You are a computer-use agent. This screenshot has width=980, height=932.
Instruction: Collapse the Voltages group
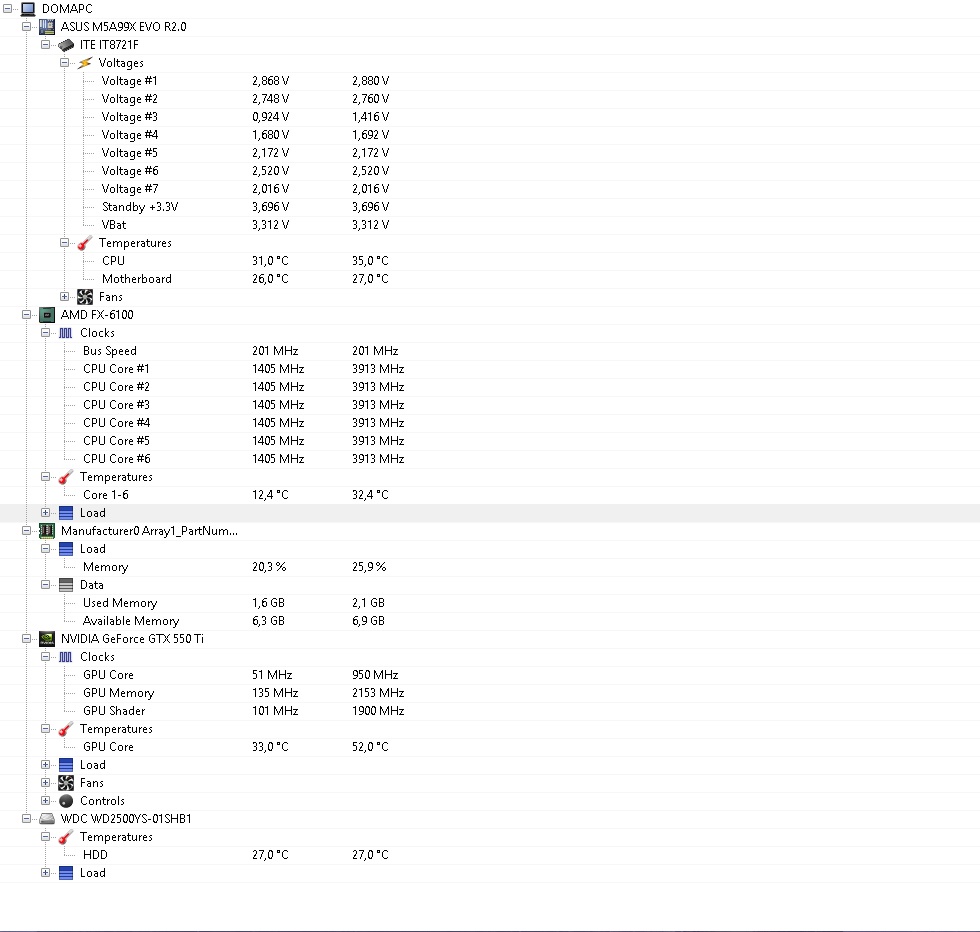(64, 63)
